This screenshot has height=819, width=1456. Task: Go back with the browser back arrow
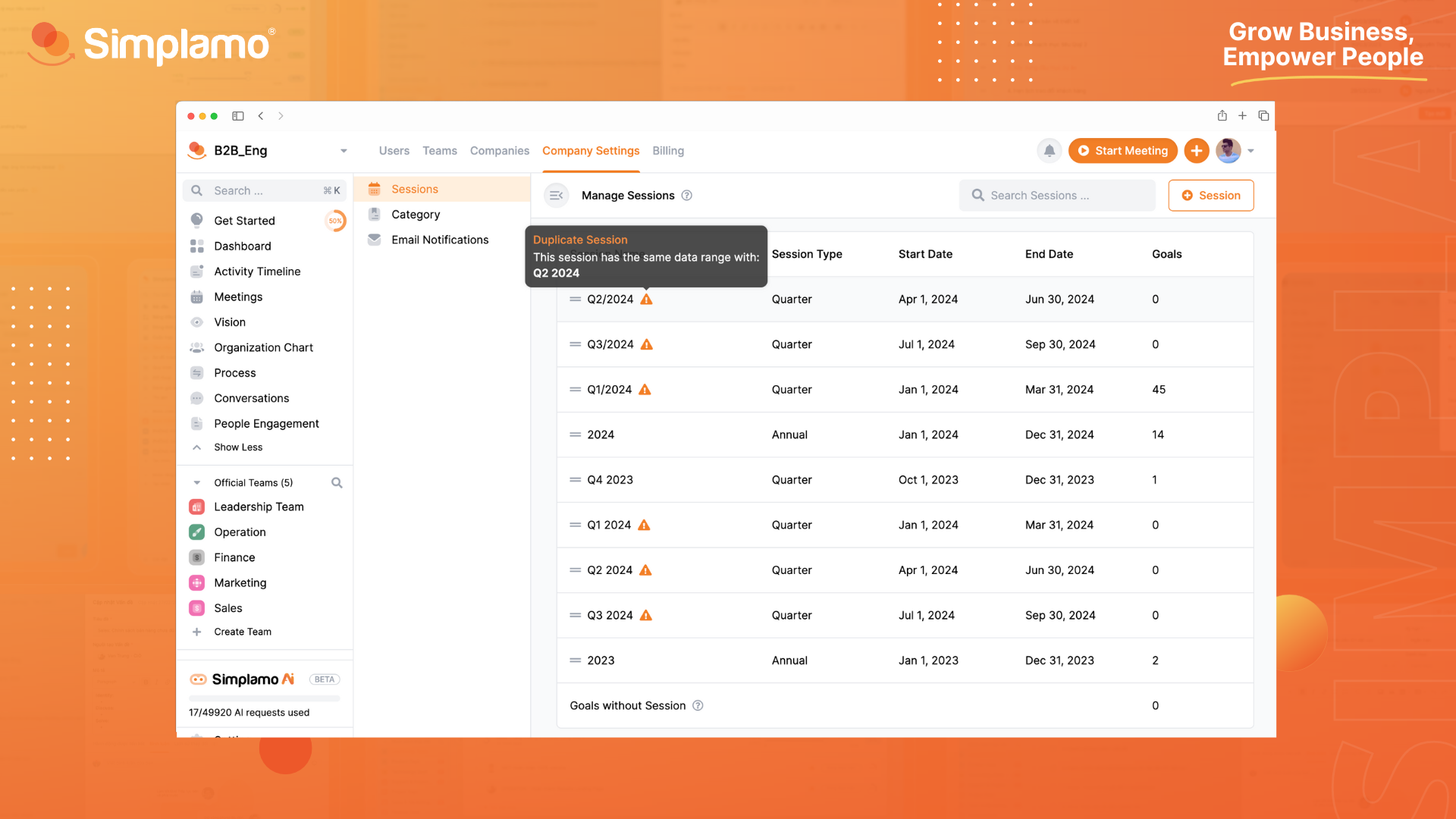261,116
